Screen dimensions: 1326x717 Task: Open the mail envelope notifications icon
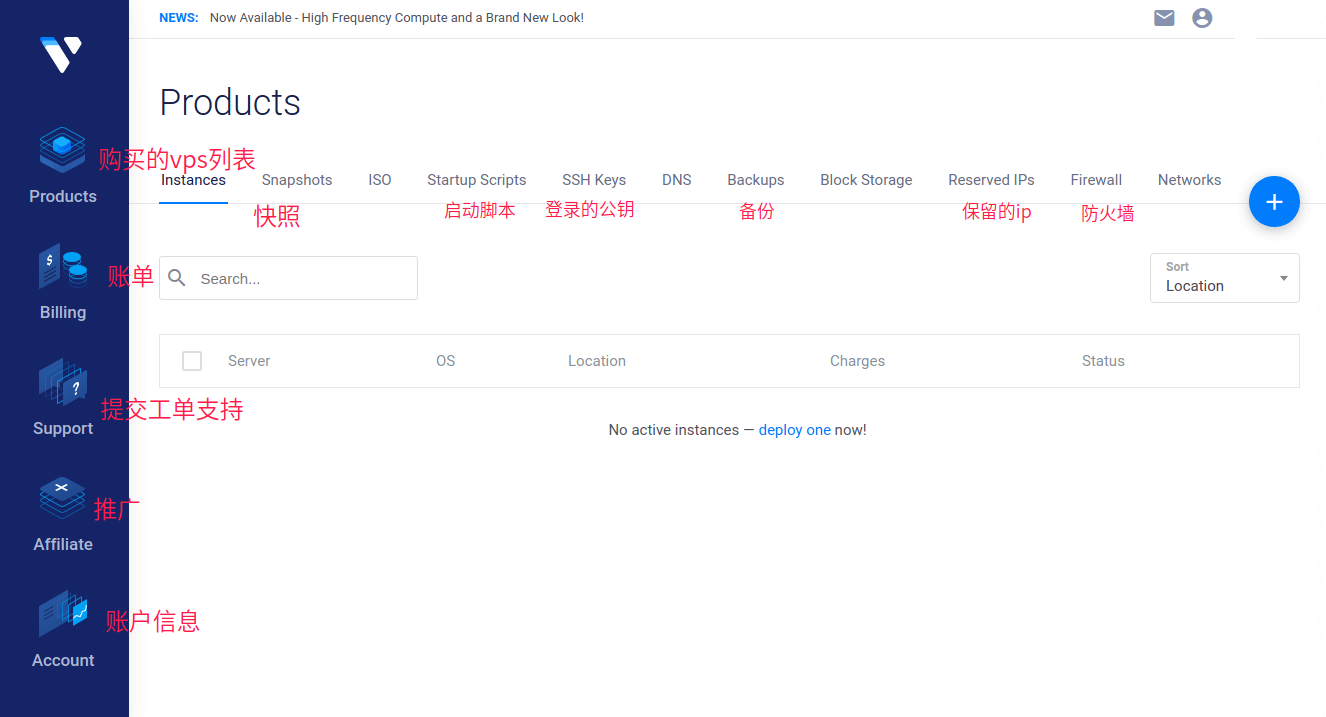pyautogui.click(x=1164, y=18)
